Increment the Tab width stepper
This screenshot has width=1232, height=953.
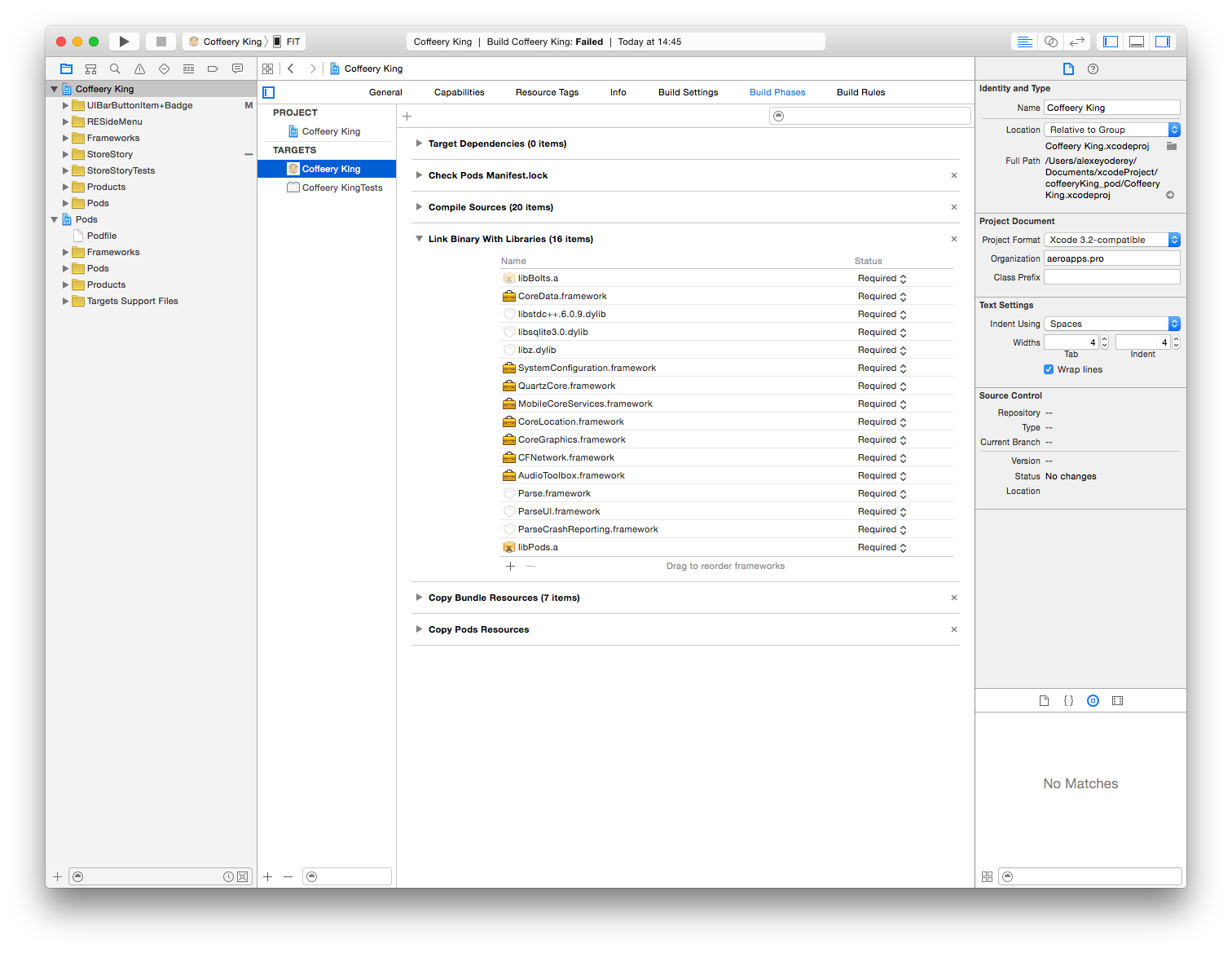coord(1105,340)
